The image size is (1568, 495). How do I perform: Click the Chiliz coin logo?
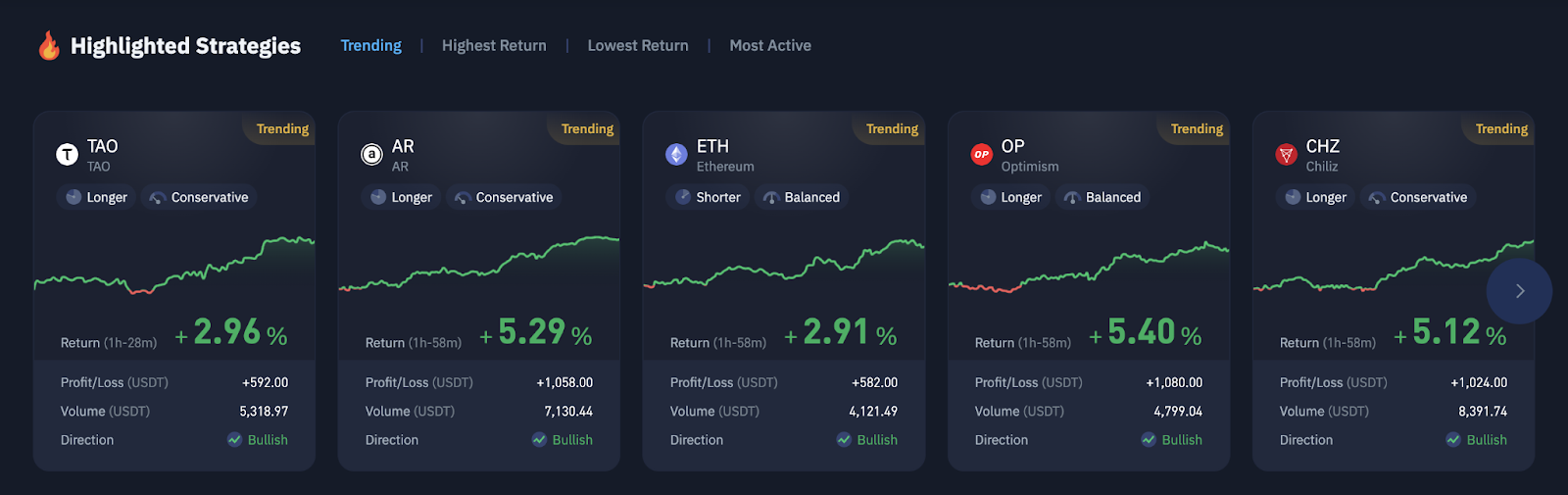[1286, 154]
